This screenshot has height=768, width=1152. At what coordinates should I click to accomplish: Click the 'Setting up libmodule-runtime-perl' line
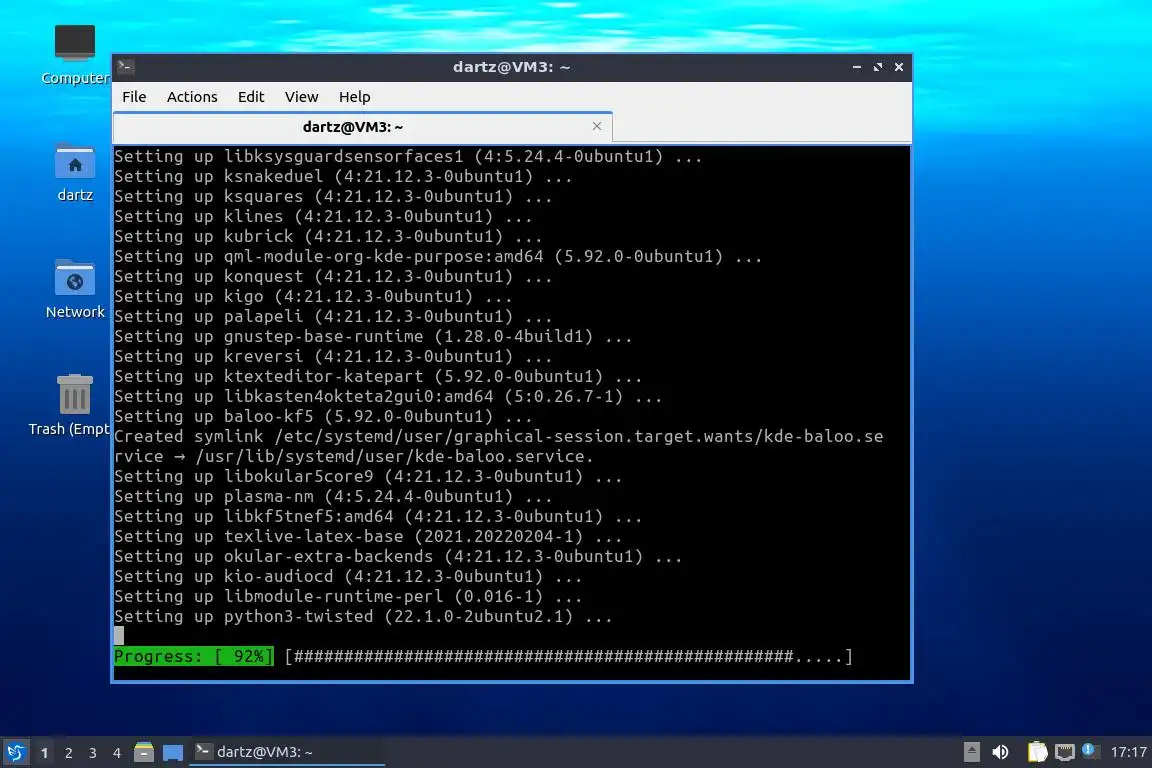click(348, 596)
